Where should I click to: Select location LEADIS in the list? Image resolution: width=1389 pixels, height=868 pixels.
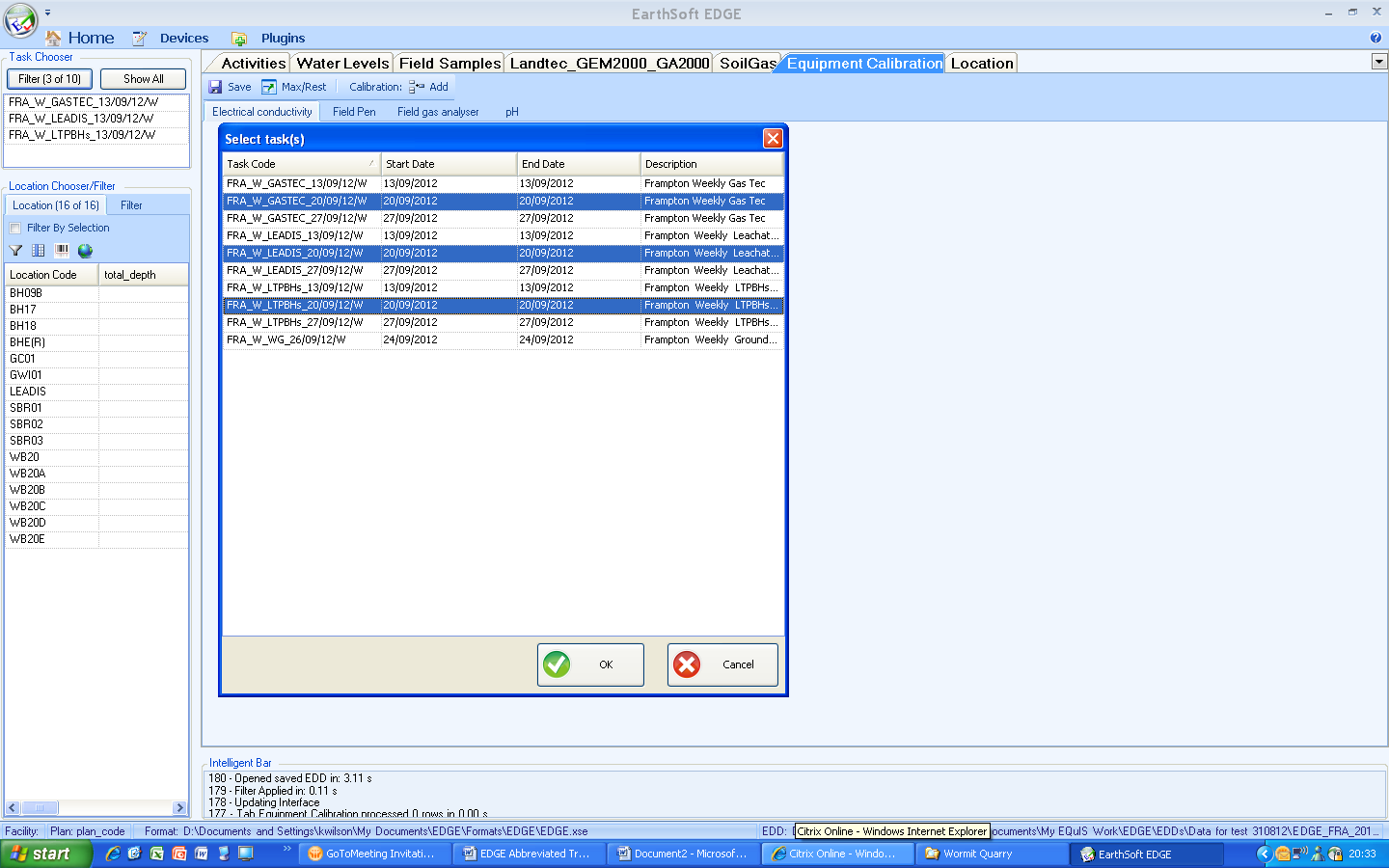coord(96,392)
